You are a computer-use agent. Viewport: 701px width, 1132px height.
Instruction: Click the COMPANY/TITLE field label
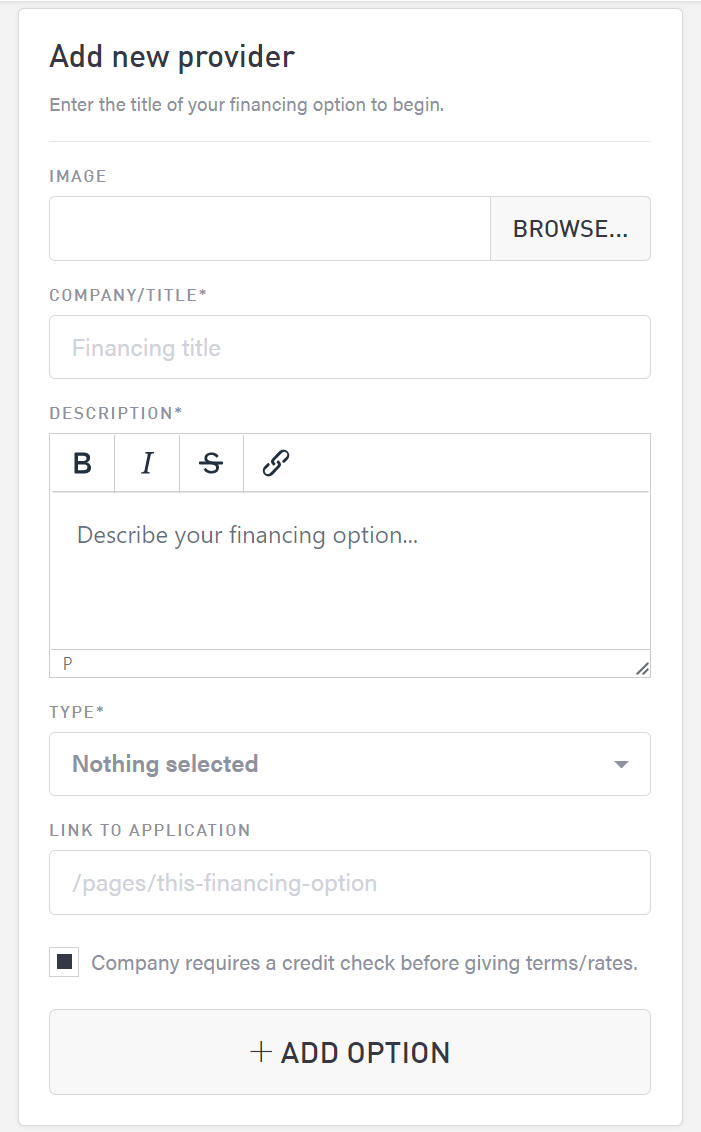(128, 295)
